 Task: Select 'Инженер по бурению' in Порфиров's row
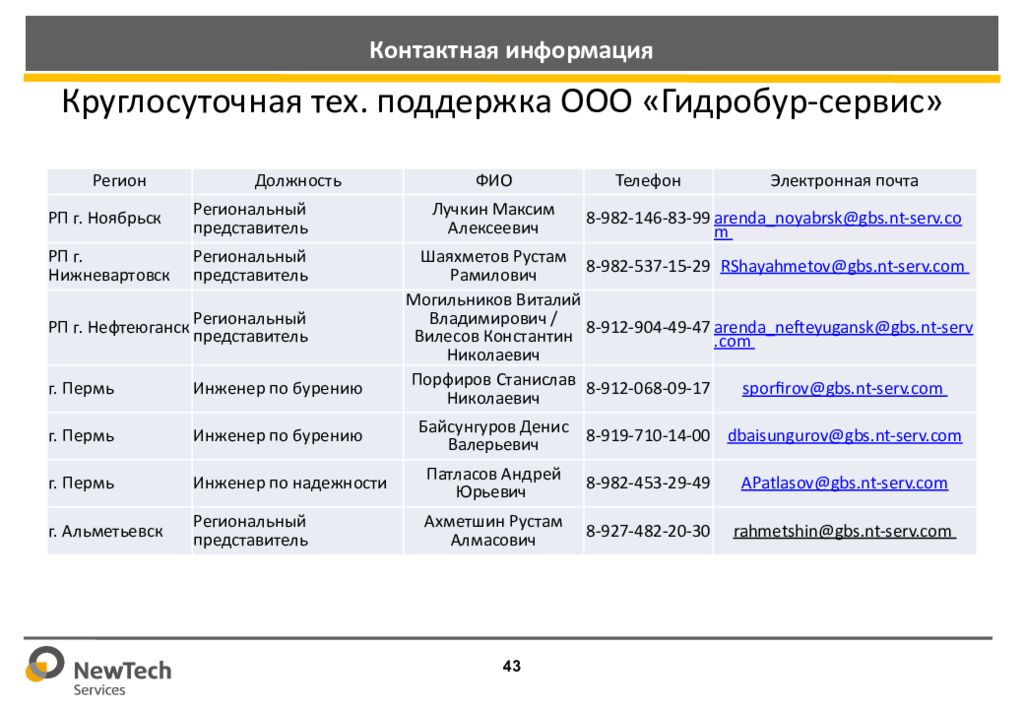(x=278, y=388)
